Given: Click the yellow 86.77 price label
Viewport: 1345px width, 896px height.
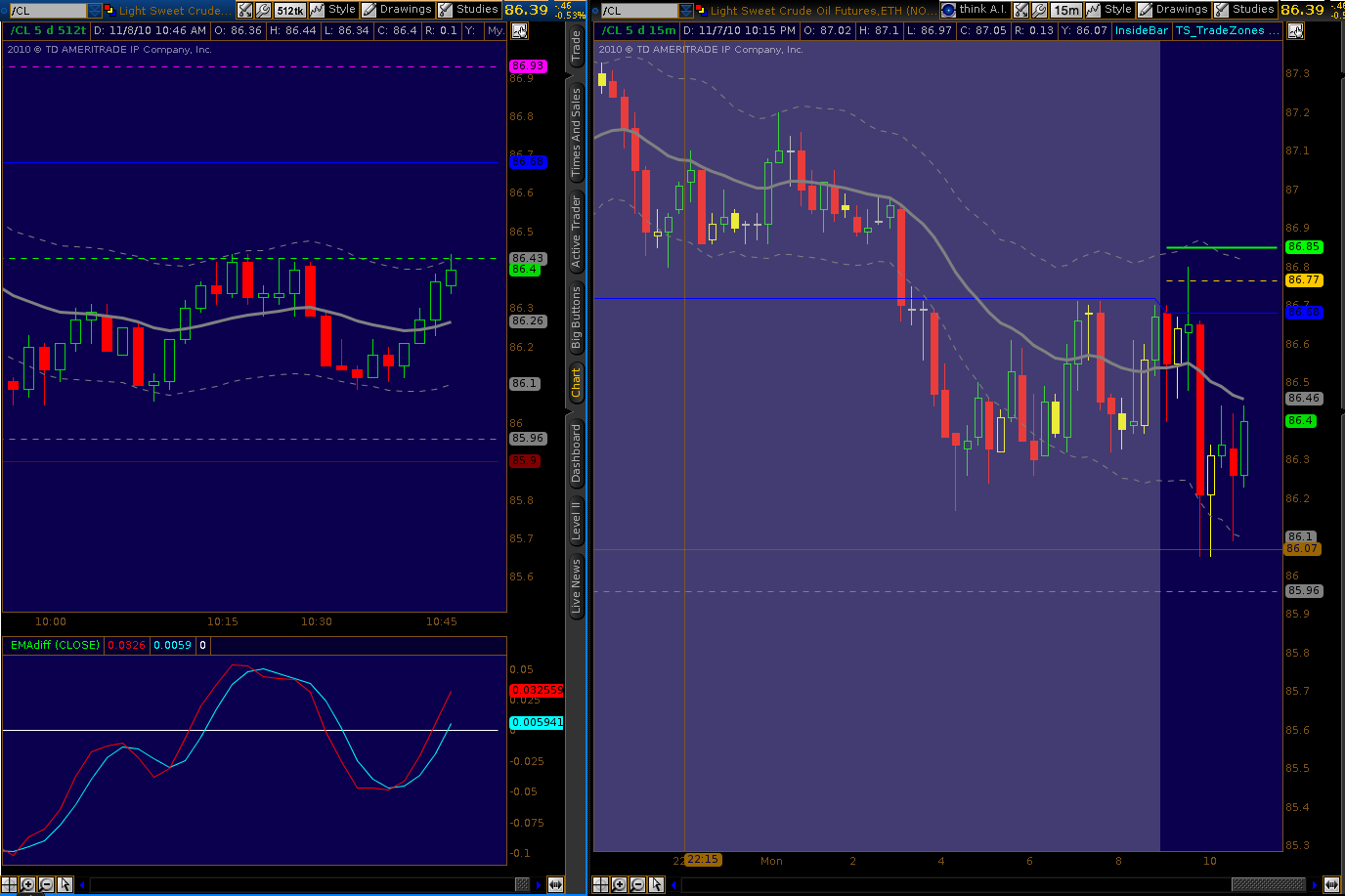Looking at the screenshot, I should [x=1304, y=279].
